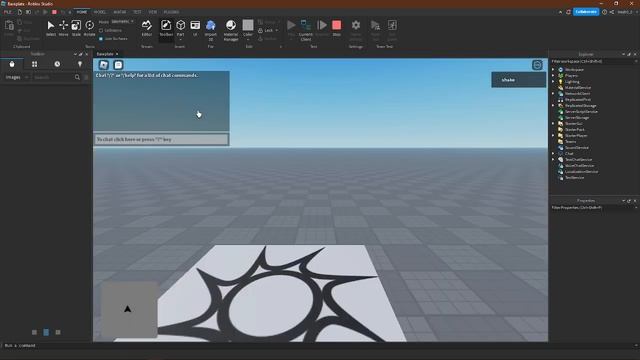The width and height of the screenshot is (640, 360).
Task: Activate the Scale tool
Action: 76,28
